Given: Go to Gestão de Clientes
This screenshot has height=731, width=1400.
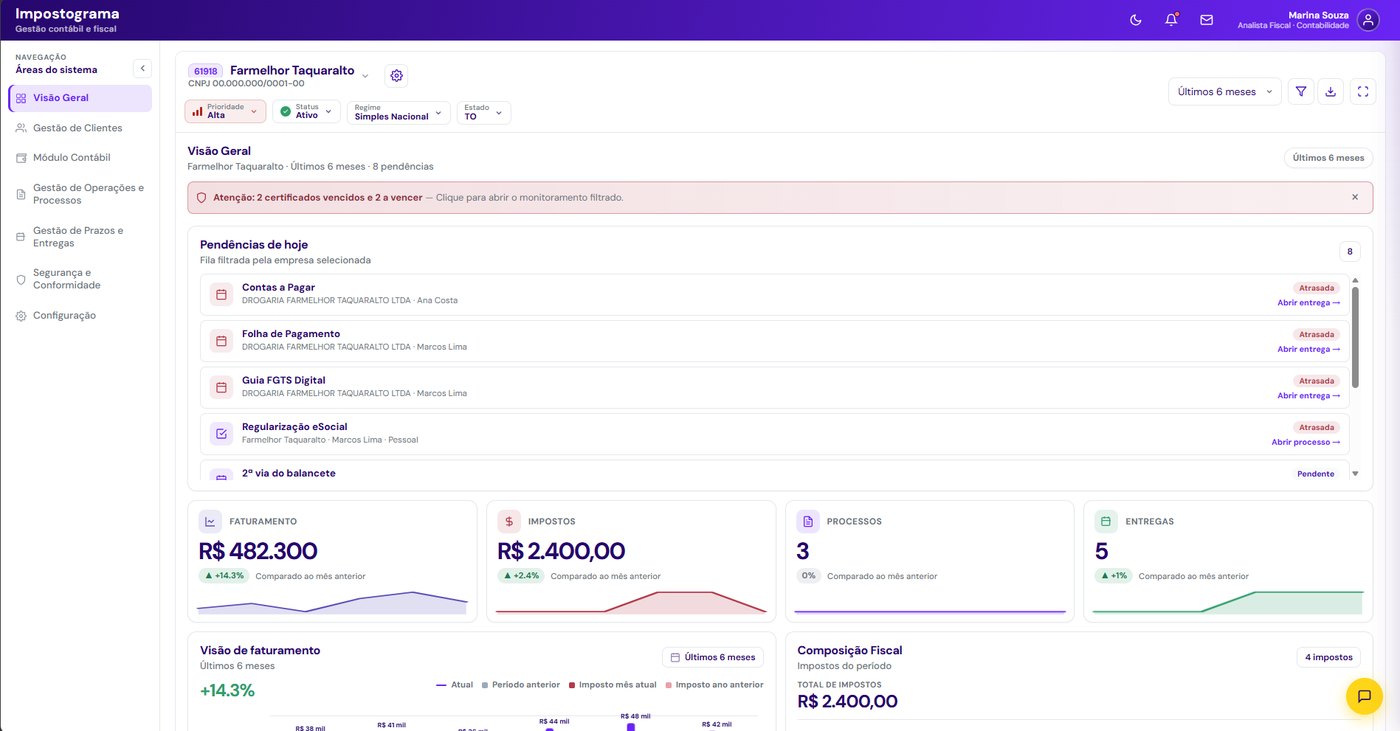Looking at the screenshot, I should pyautogui.click(x=80, y=128).
